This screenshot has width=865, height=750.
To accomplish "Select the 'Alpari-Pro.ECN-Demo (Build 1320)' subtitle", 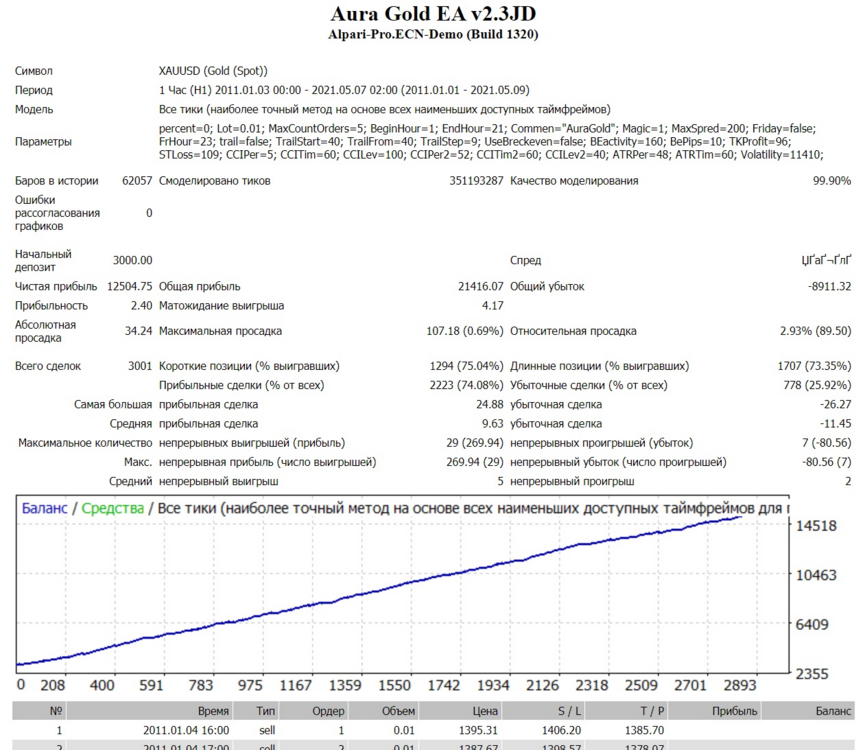I will [433, 34].
